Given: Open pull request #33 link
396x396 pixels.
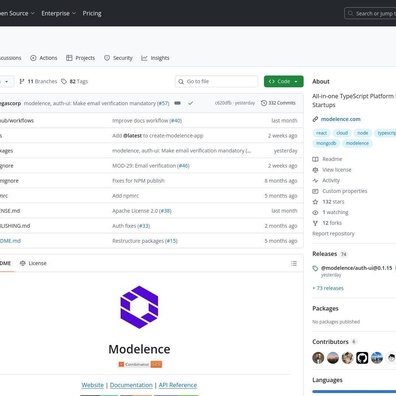Looking at the screenshot, I should coord(144,226).
